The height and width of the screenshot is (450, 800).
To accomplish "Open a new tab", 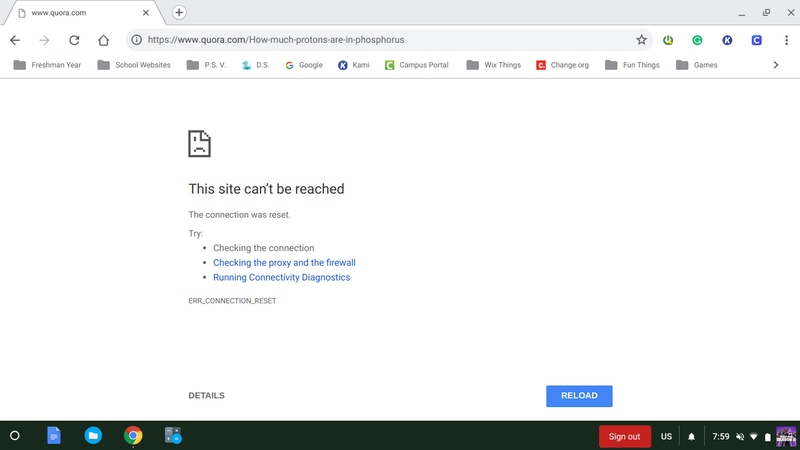I will 179,12.
